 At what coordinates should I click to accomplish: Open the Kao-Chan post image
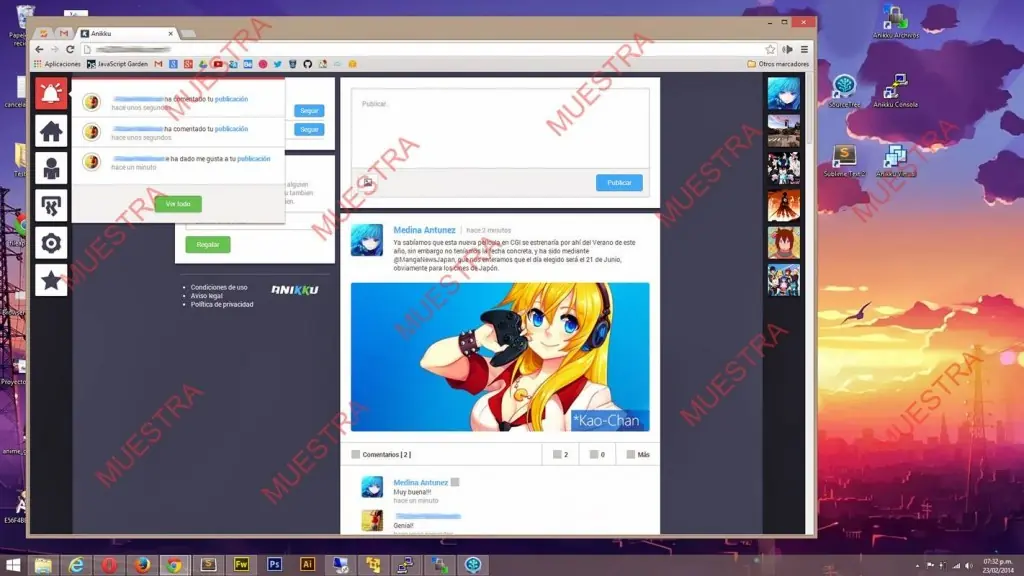click(x=500, y=357)
